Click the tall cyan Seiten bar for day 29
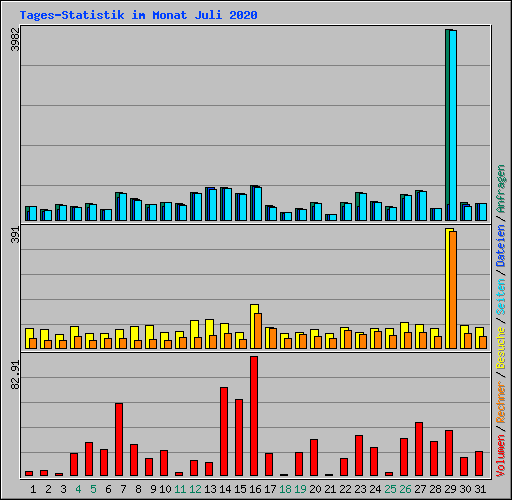 [x=453, y=125]
